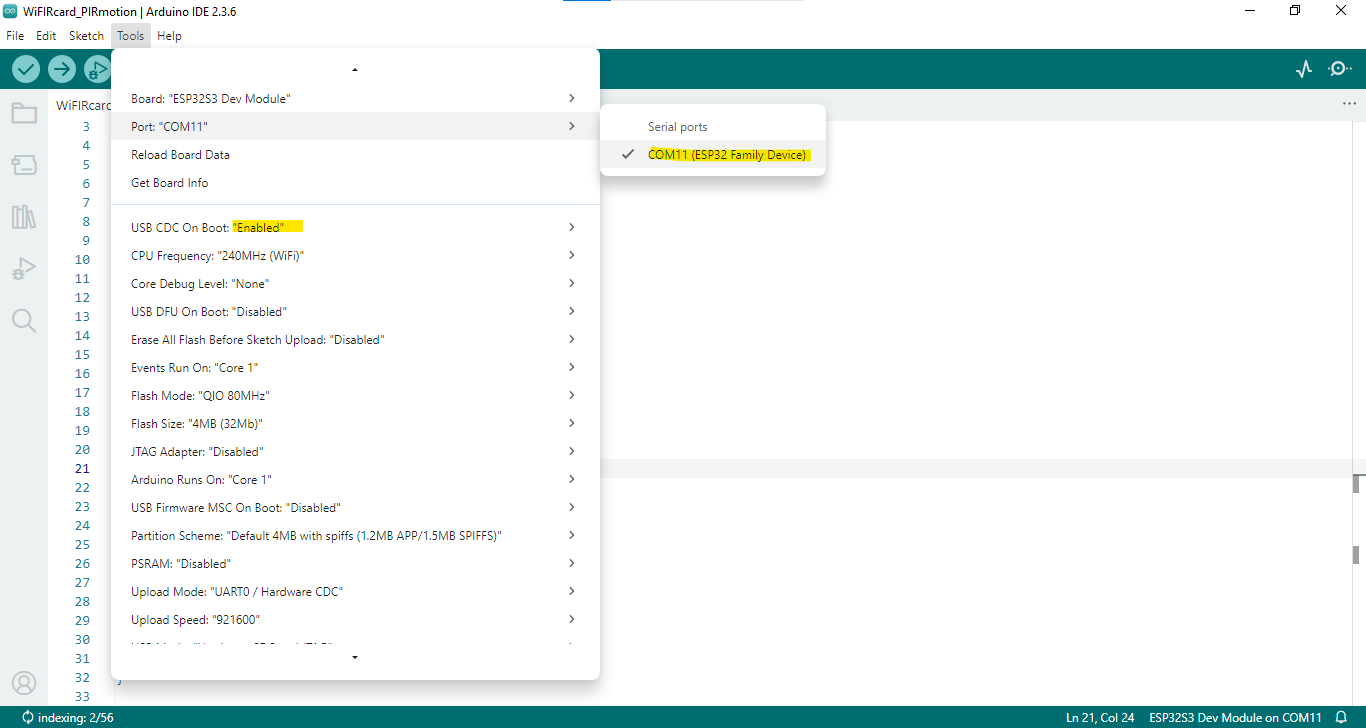Expand the Core Debug Level submenu
1366x728 pixels.
[355, 283]
